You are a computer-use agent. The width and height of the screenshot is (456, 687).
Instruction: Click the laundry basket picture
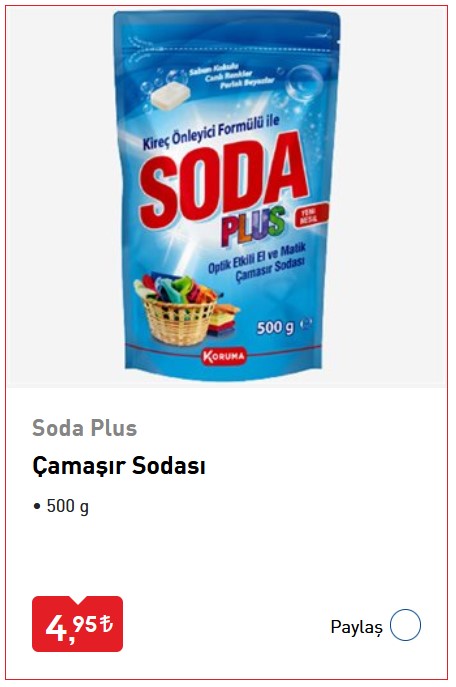[177, 309]
